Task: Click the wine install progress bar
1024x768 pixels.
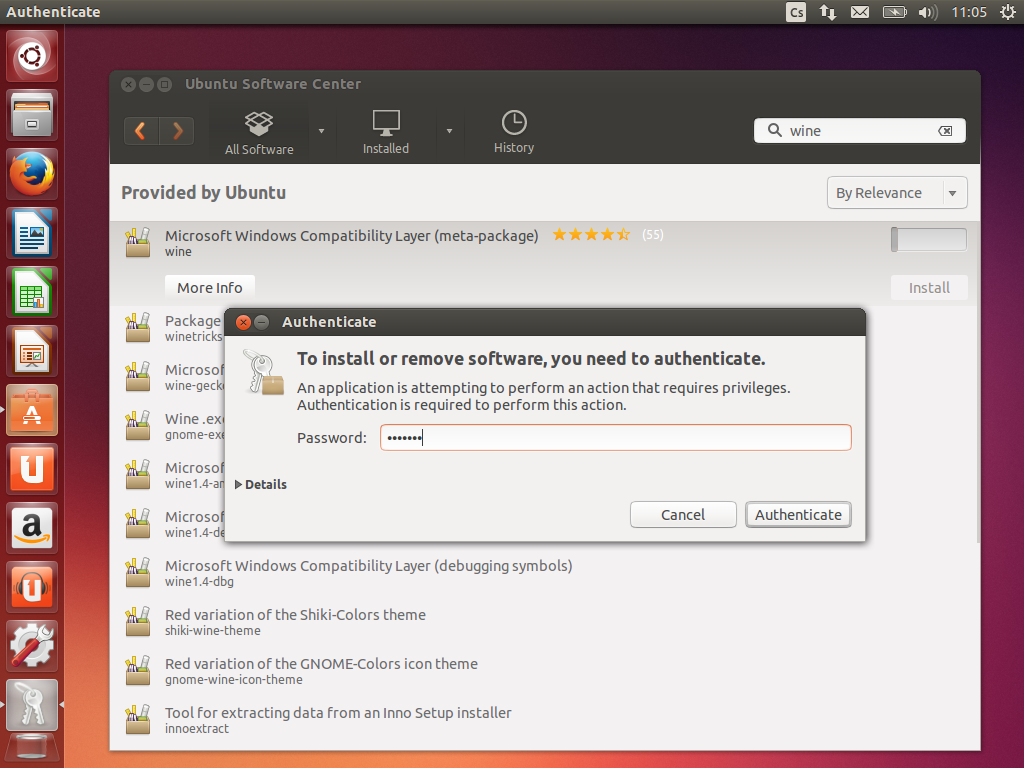Action: coord(928,240)
